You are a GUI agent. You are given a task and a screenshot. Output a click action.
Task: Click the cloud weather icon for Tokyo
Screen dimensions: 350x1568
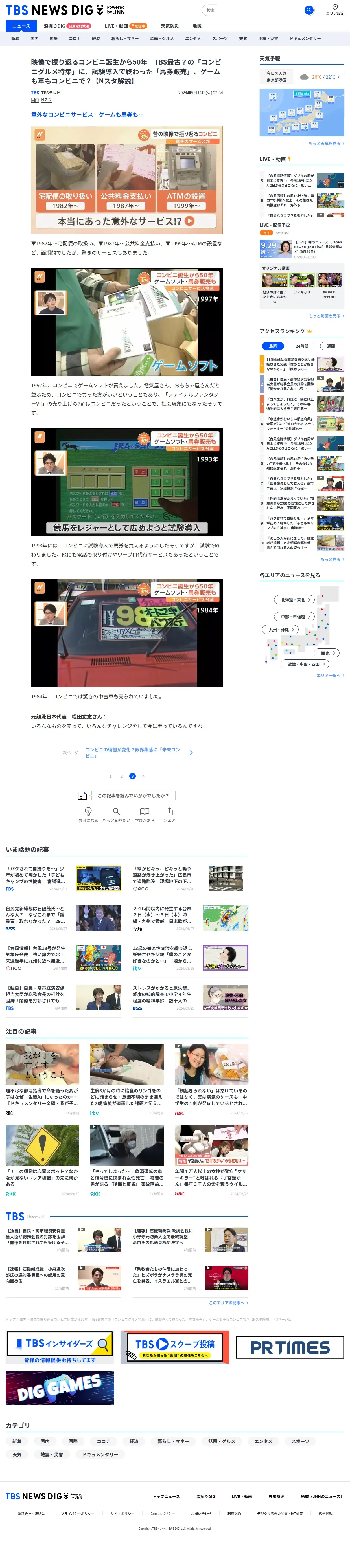(x=304, y=77)
